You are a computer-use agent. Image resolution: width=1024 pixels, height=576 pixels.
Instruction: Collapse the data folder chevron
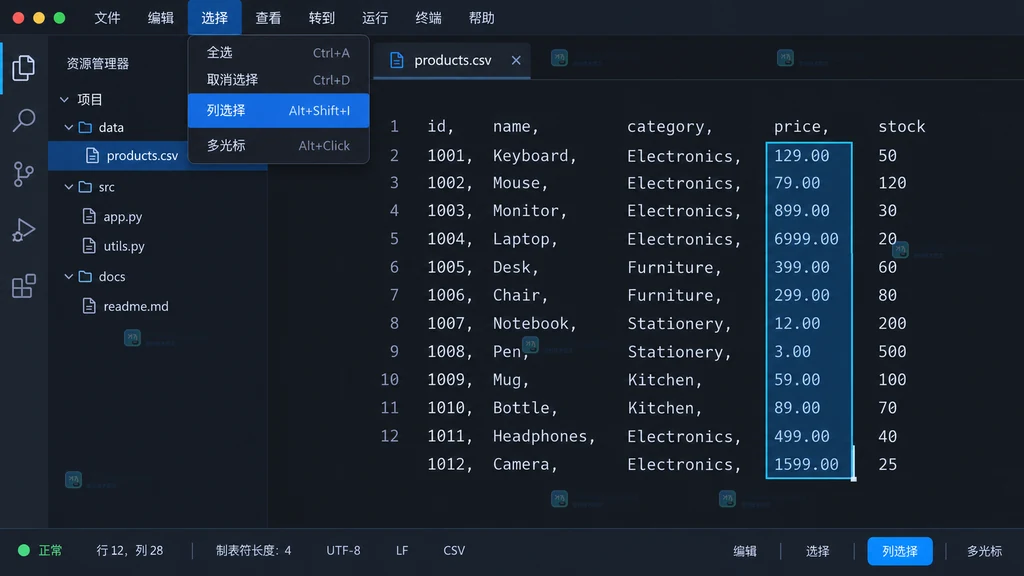click(x=69, y=127)
